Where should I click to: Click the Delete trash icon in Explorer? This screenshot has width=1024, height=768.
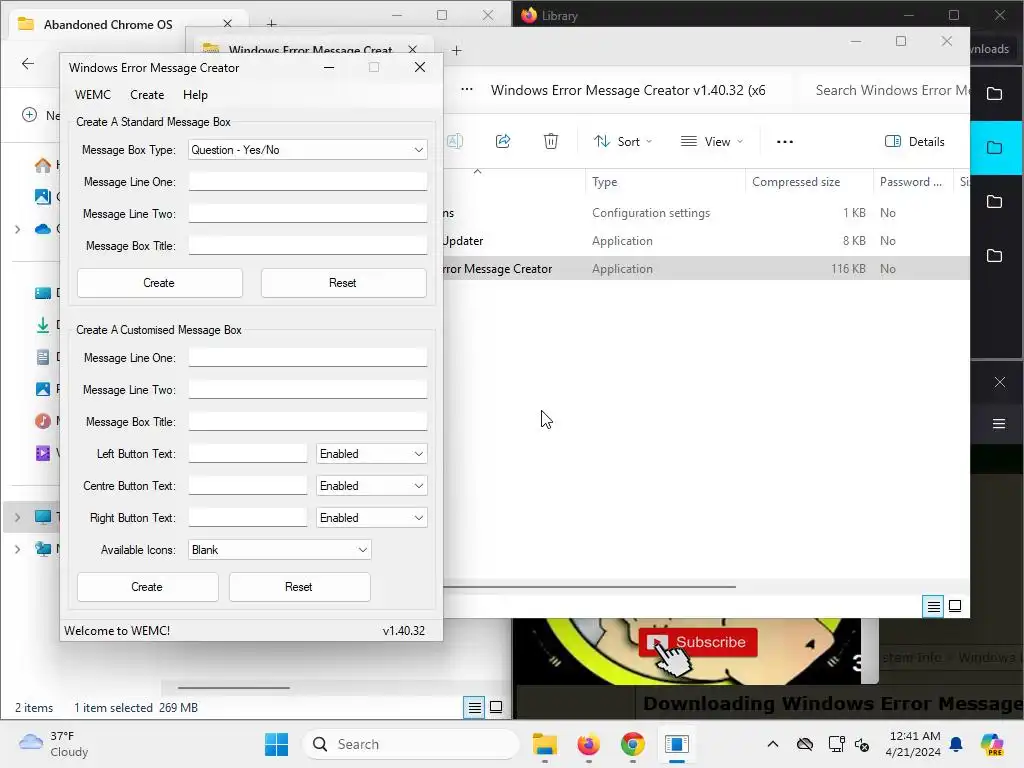tap(551, 141)
